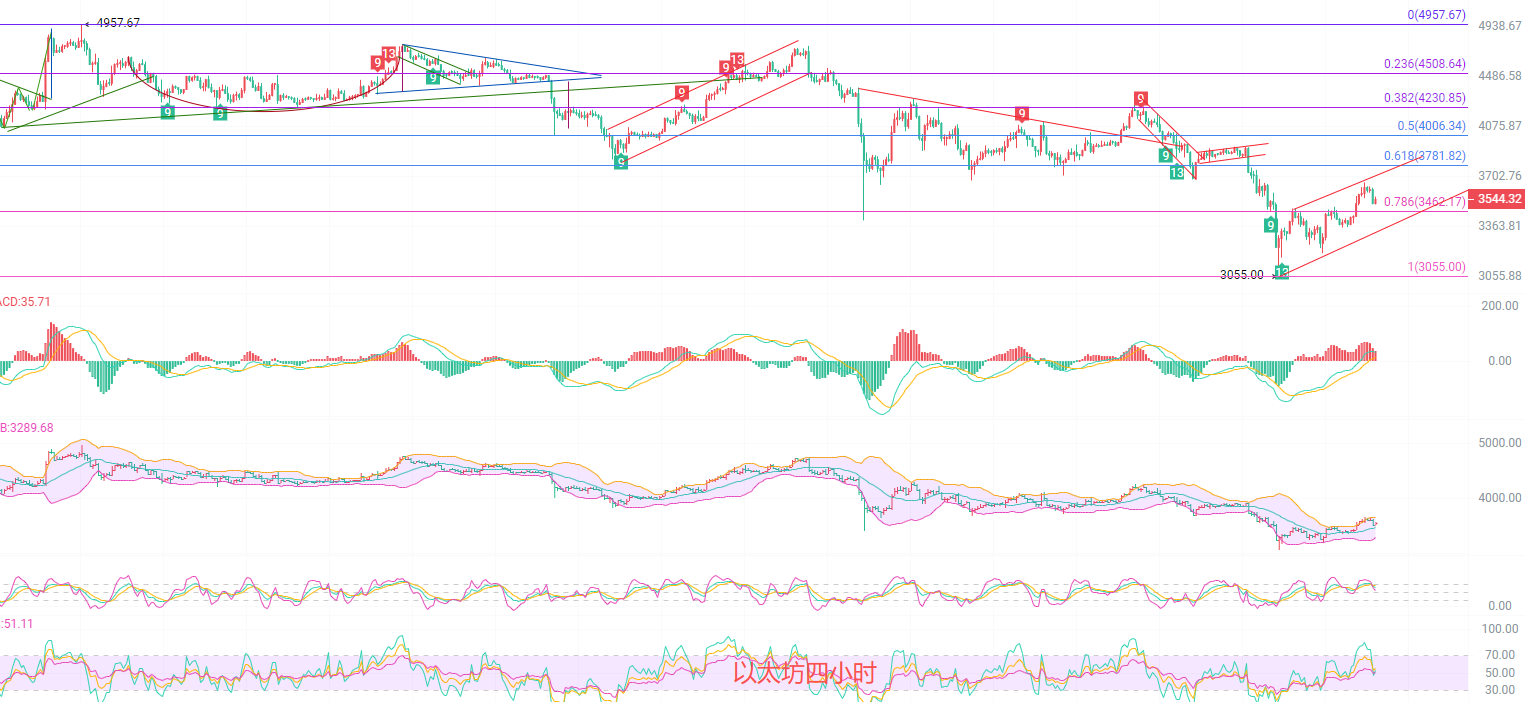Select the 0.5(4006.34) Fibonacci label
1525x702 pixels.
point(1431,126)
